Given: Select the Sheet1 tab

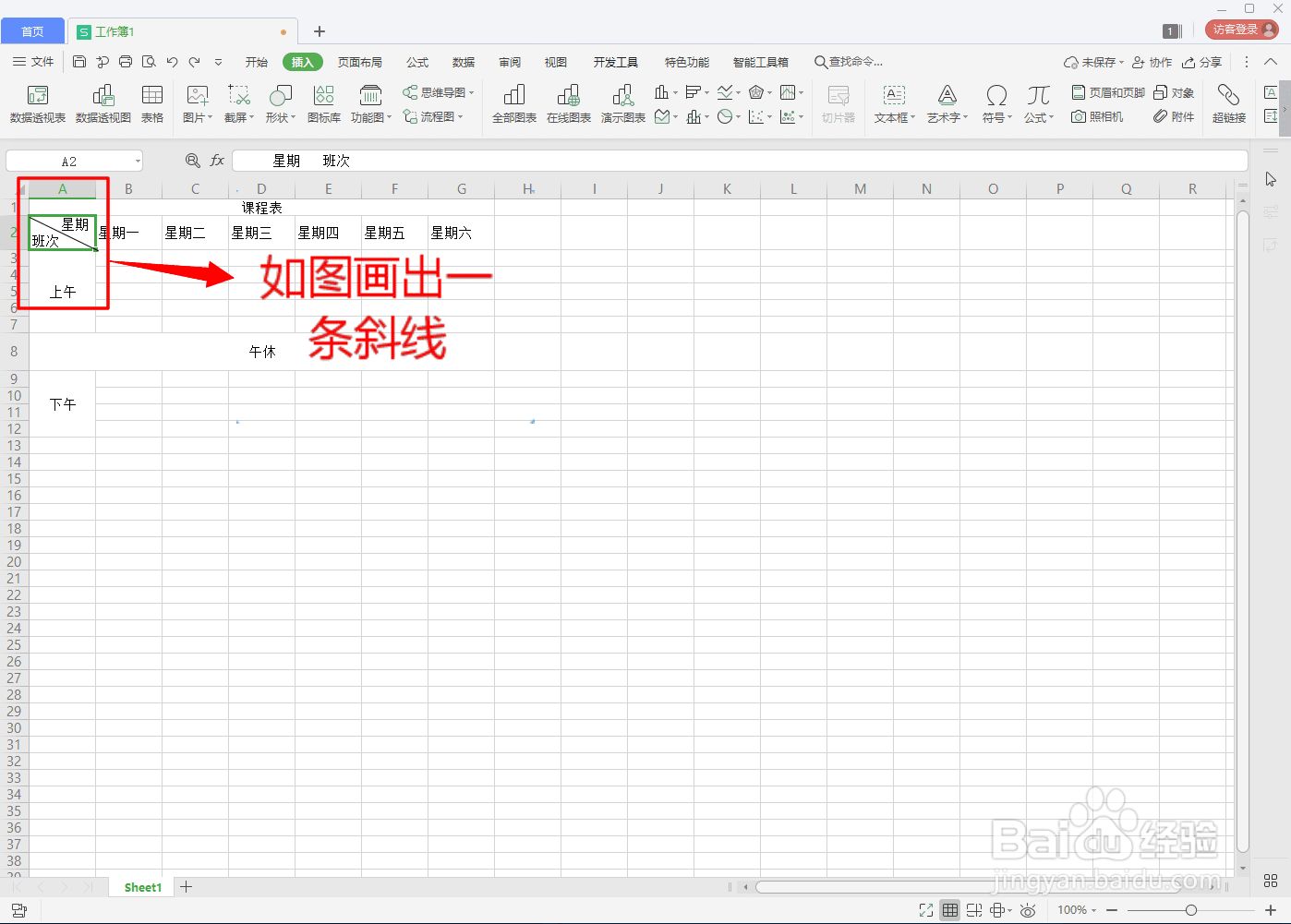Looking at the screenshot, I should [x=143, y=887].
